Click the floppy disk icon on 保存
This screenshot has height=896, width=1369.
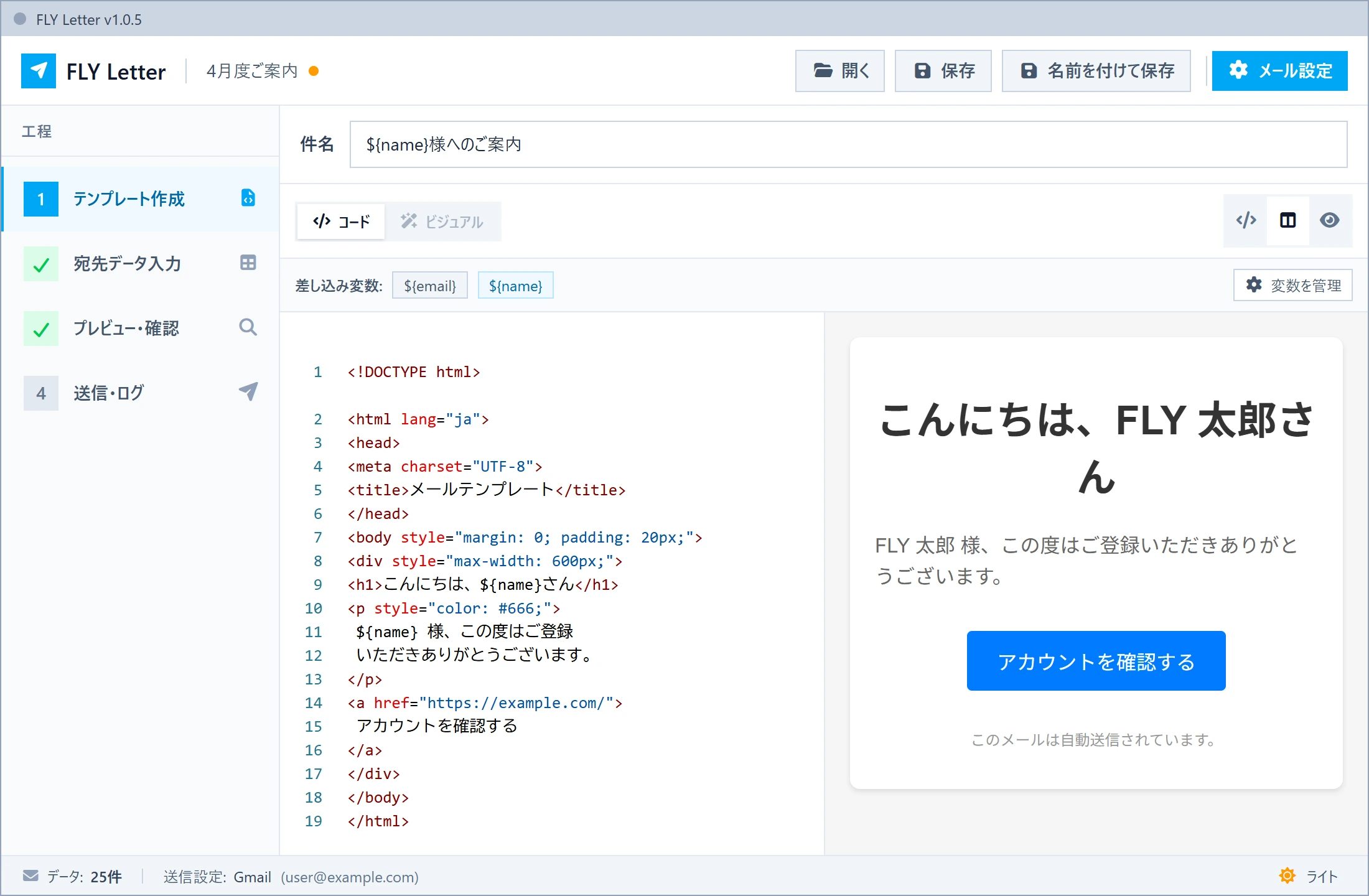[x=923, y=71]
